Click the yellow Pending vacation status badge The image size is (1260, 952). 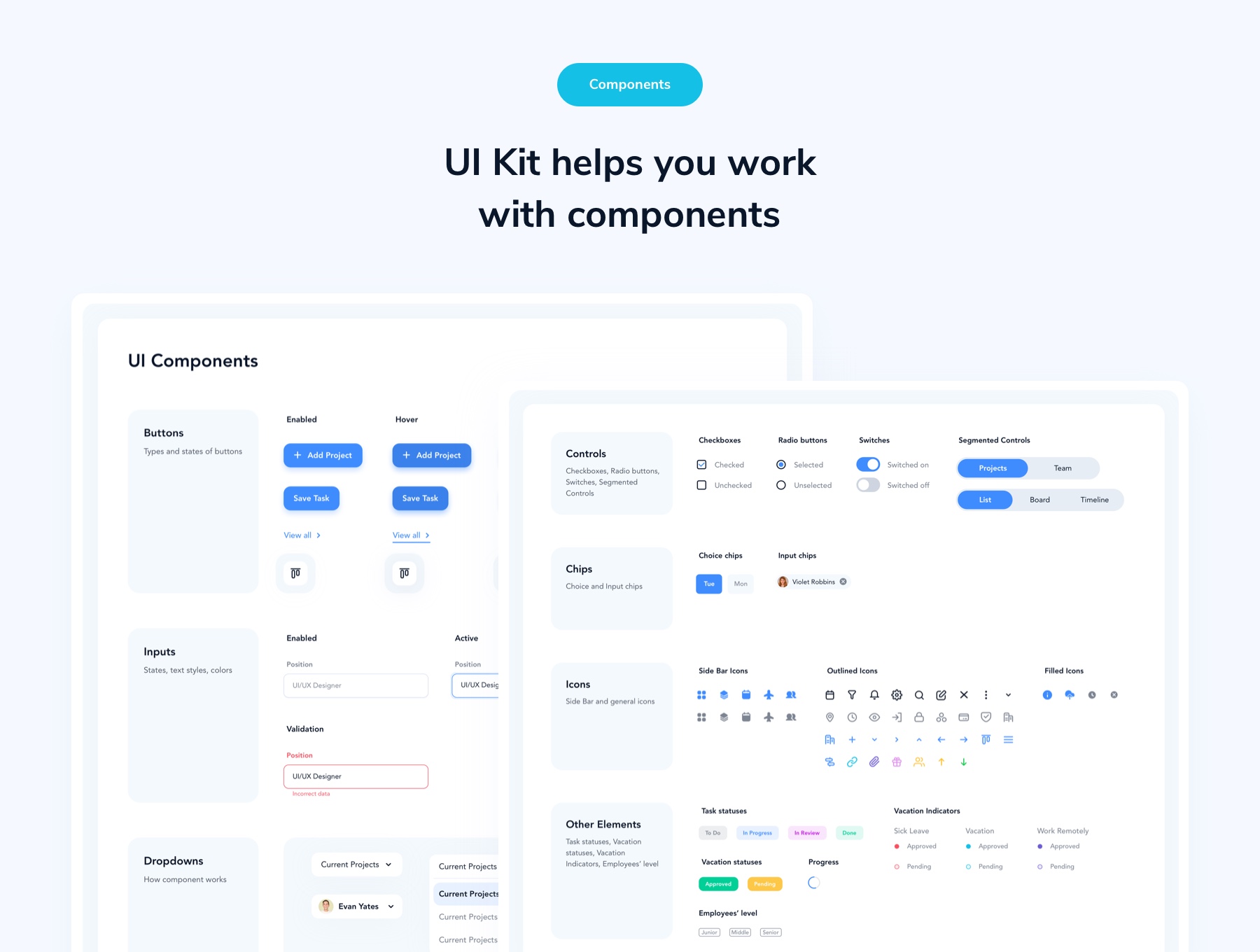[765, 884]
